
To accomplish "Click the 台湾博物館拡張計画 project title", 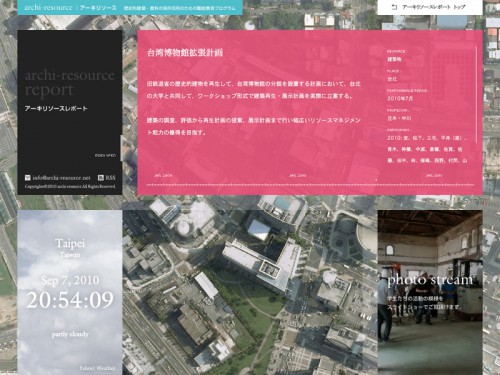I will (x=185, y=53).
